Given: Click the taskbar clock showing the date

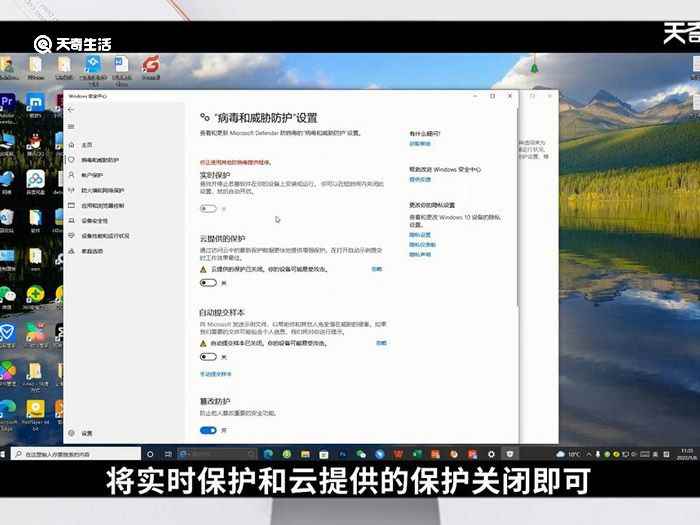Looking at the screenshot, I should [x=687, y=454].
